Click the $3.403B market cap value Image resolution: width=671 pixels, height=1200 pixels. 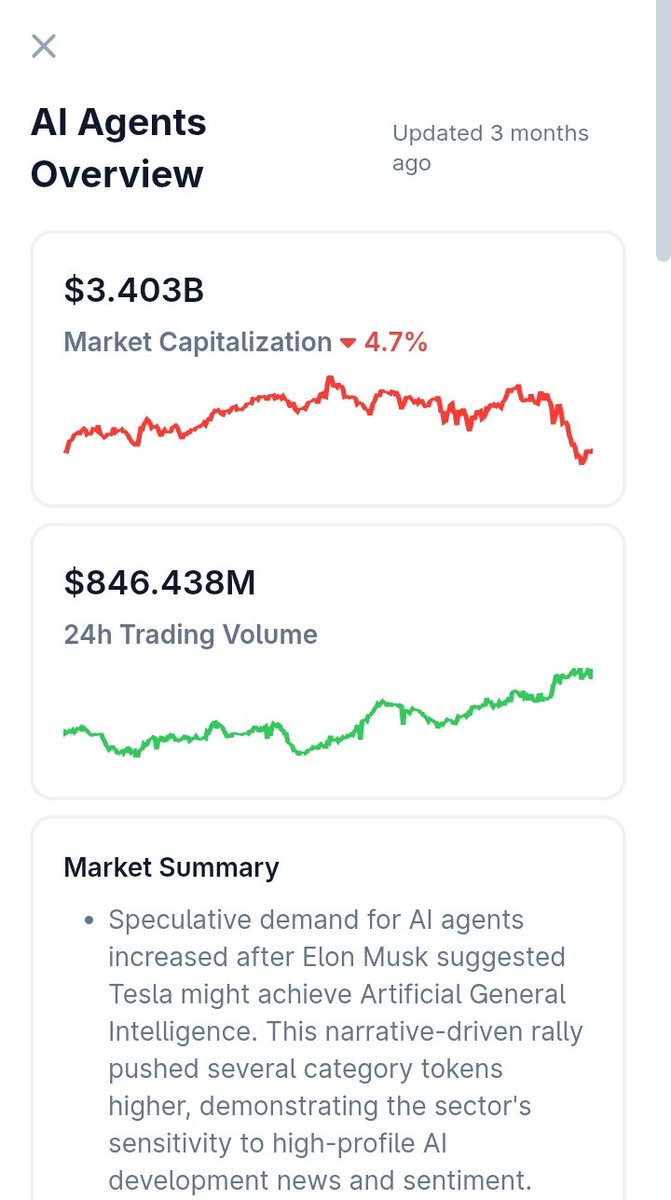pos(134,289)
